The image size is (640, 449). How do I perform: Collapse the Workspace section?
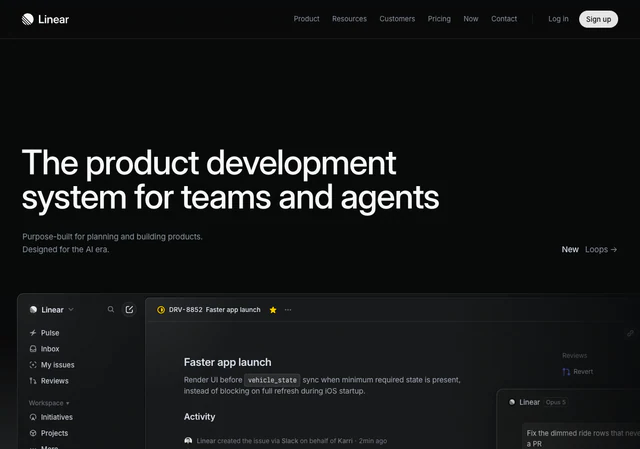pyautogui.click(x=49, y=403)
